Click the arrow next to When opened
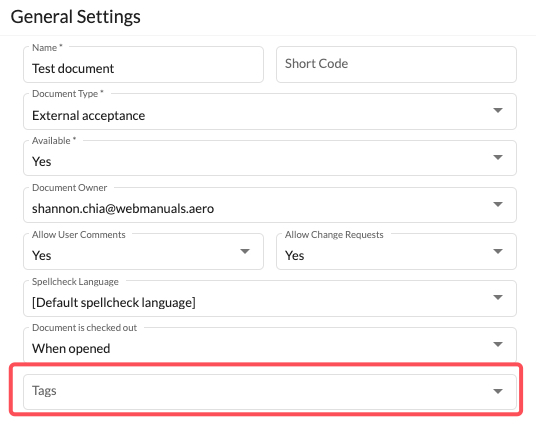 point(498,344)
